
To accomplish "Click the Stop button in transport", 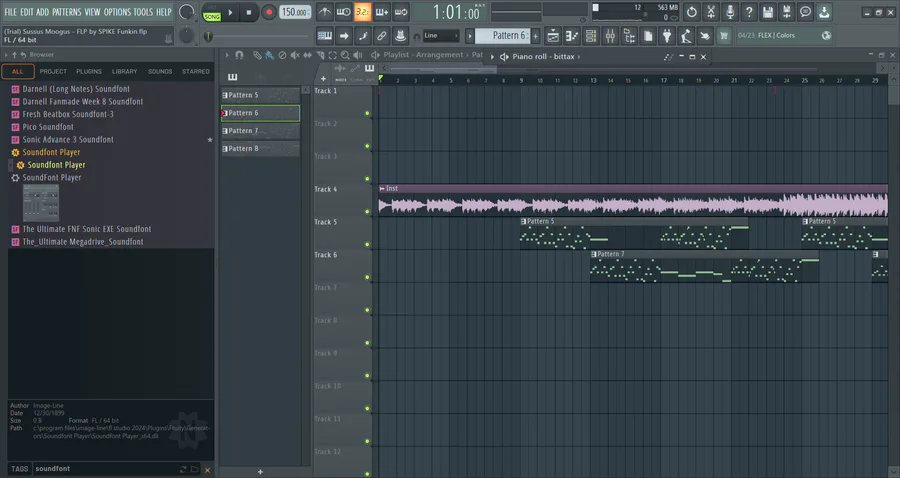I will (x=249, y=12).
